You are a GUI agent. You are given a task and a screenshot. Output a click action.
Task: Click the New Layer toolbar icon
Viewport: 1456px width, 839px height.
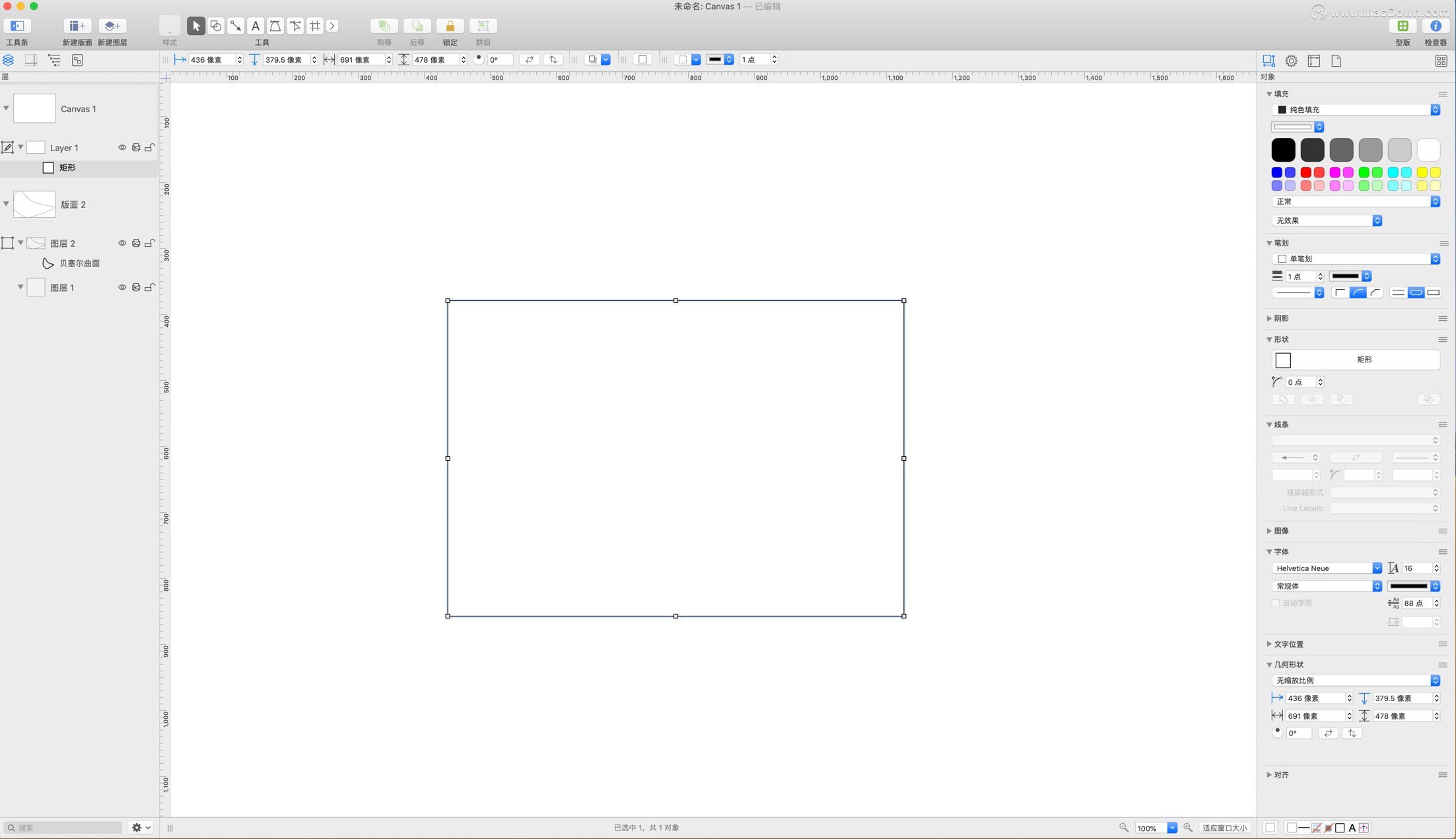pyautogui.click(x=112, y=26)
